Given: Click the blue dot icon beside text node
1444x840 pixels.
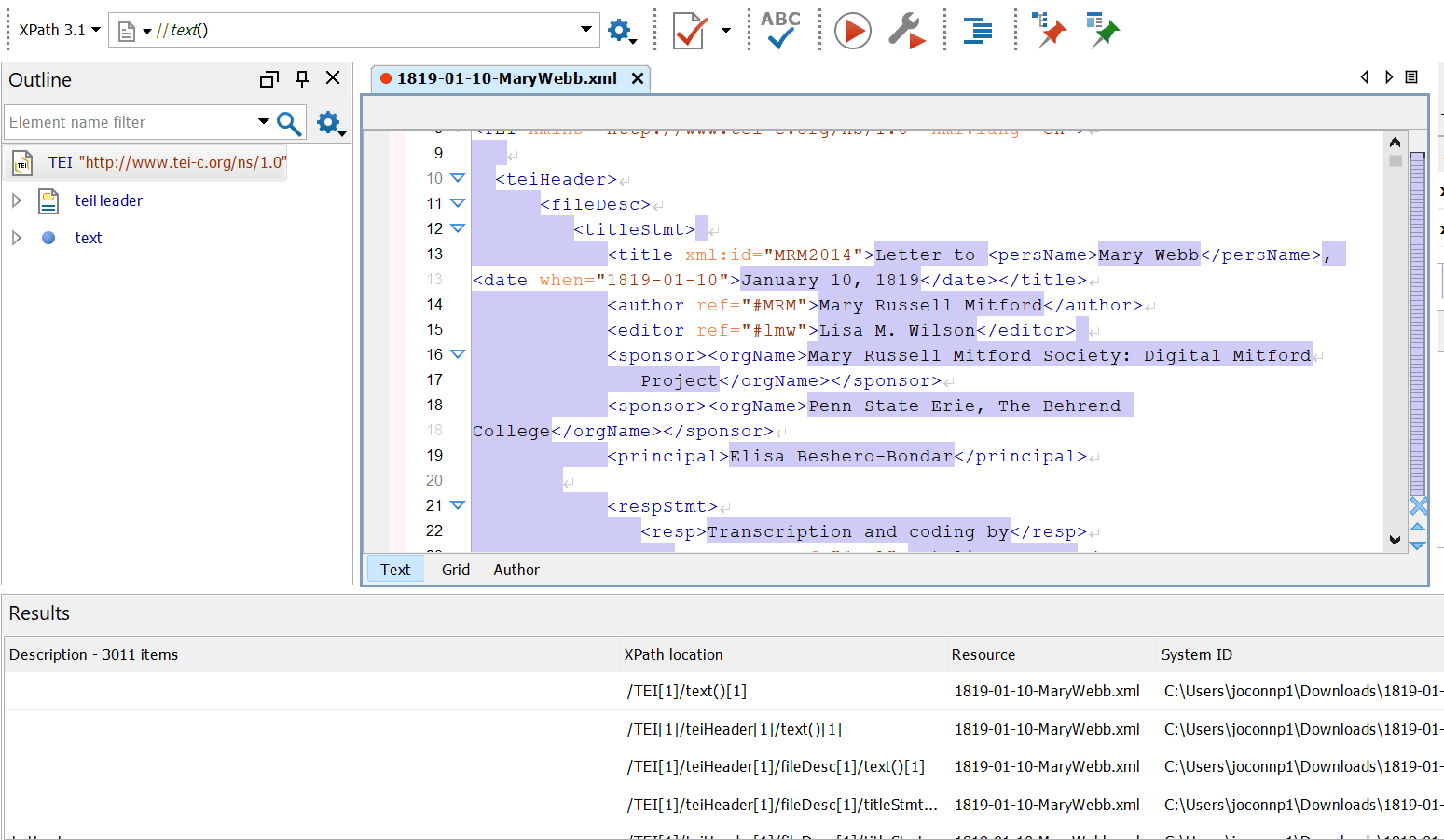Looking at the screenshot, I should point(48,238).
